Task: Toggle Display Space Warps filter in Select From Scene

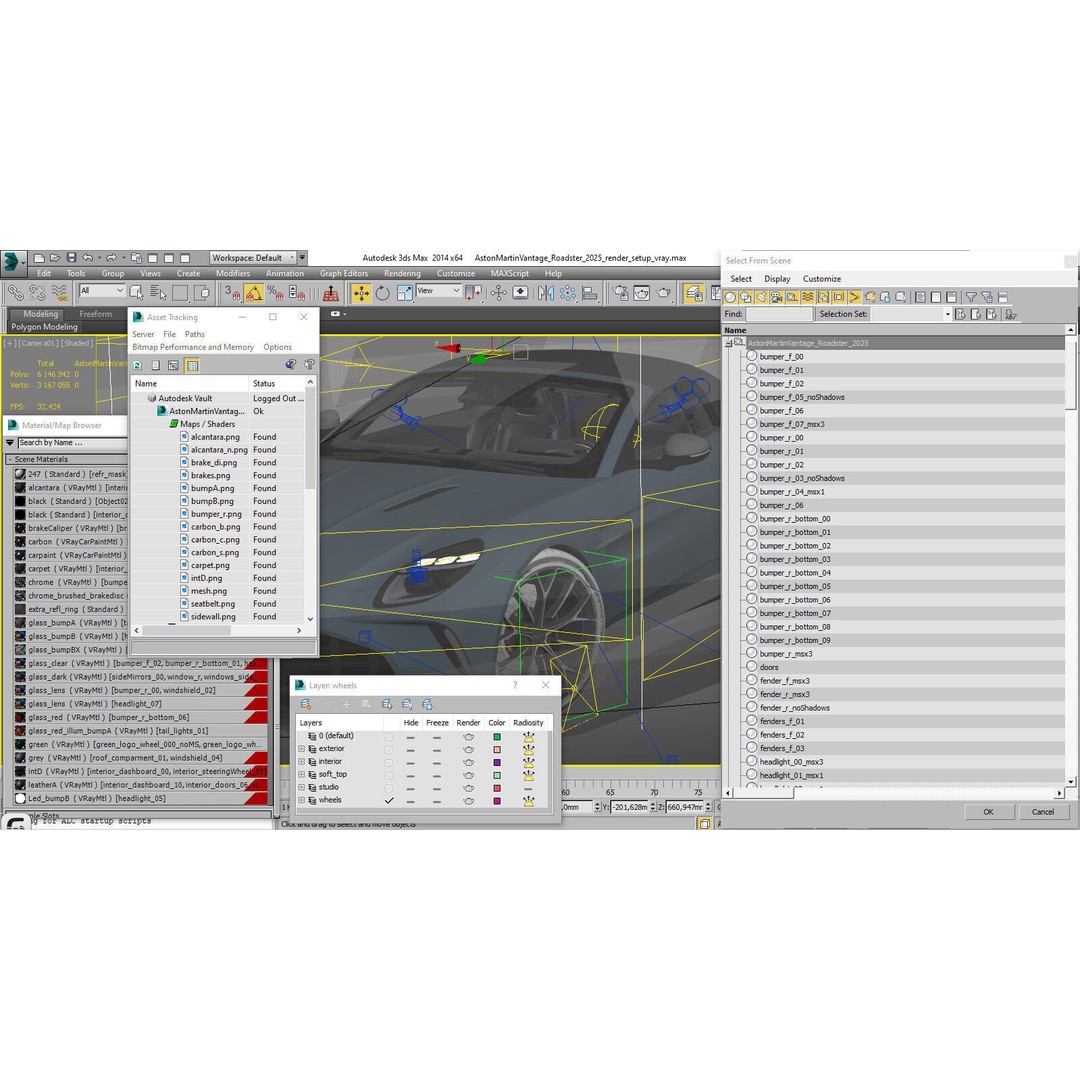Action: coord(808,298)
